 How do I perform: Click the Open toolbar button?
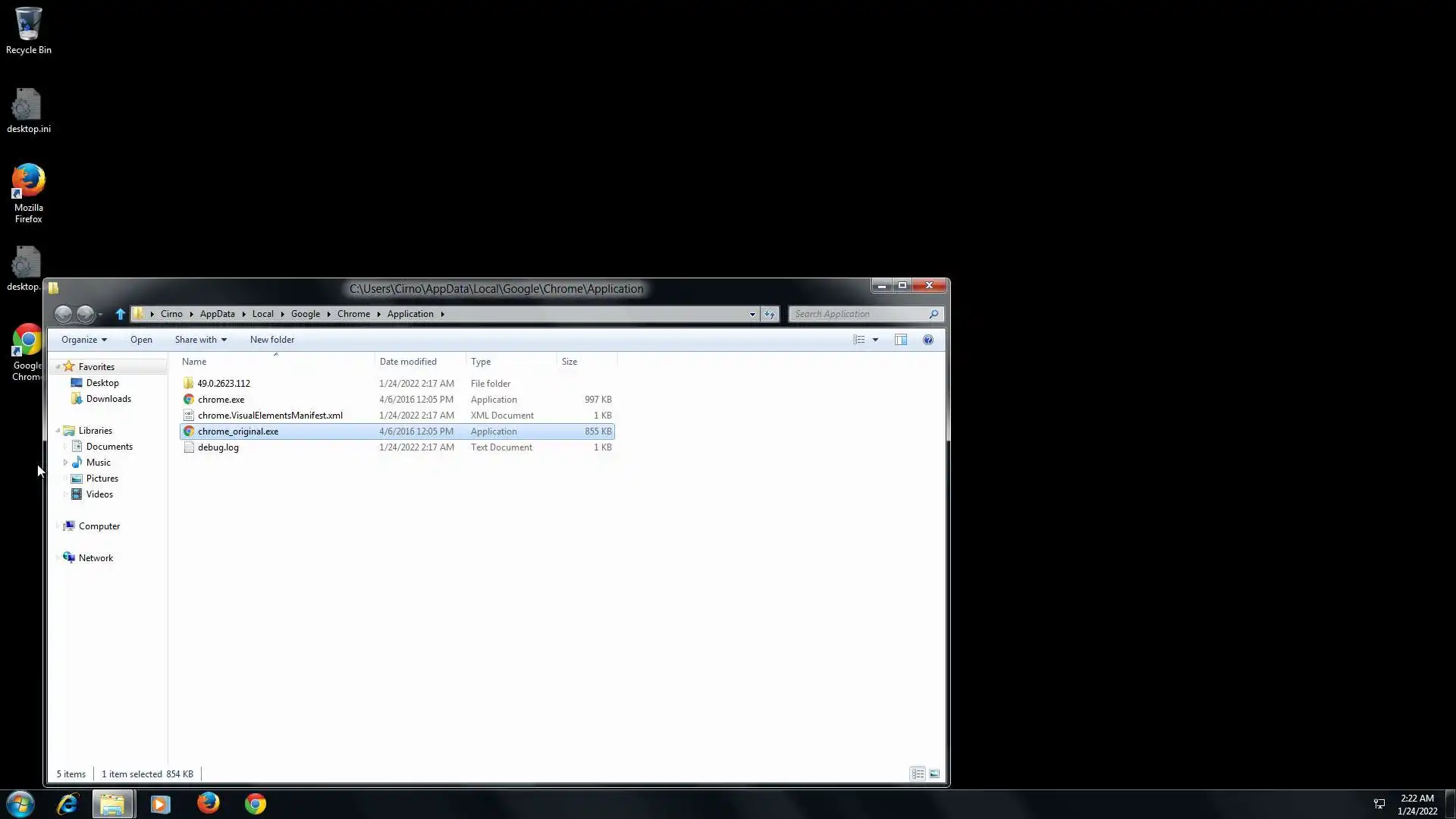point(141,340)
